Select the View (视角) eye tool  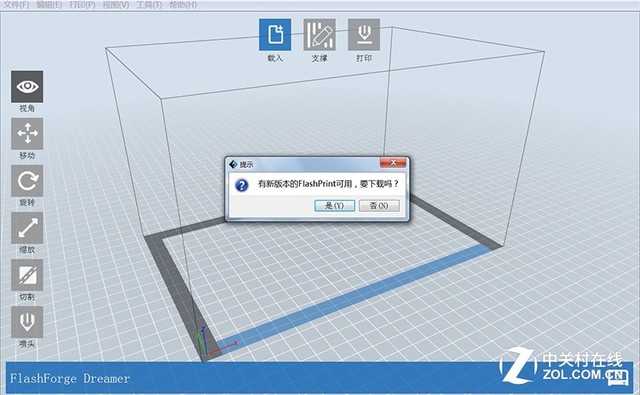27,87
